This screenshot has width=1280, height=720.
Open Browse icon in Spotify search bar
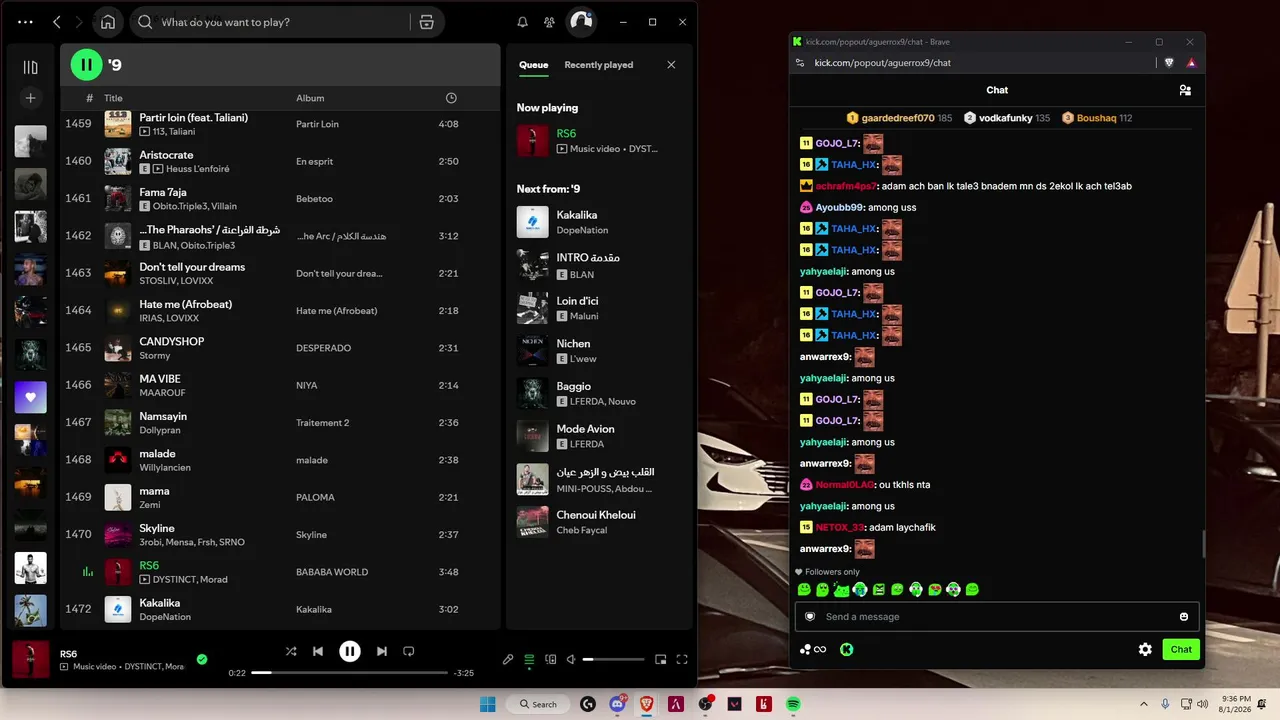(x=427, y=22)
